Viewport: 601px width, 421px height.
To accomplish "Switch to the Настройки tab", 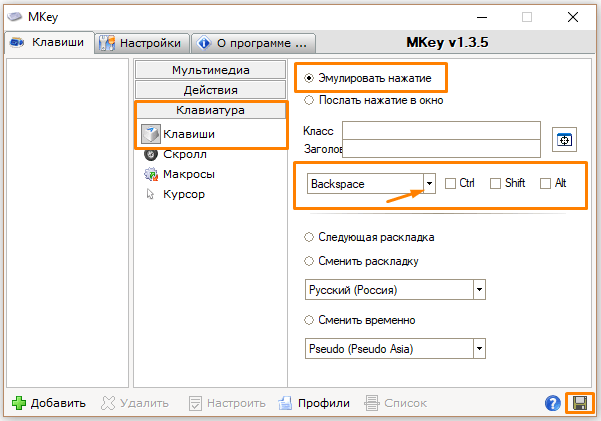I will pos(142,43).
